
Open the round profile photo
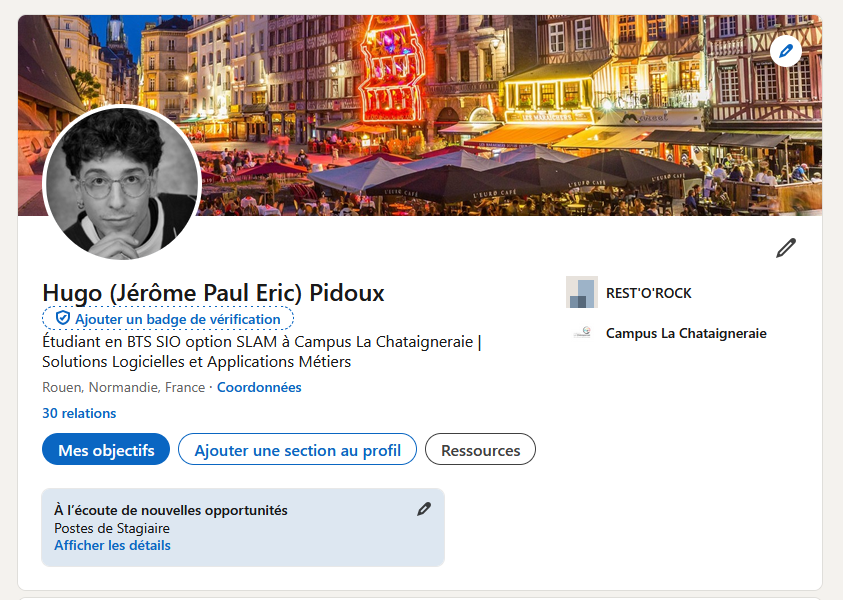122,183
